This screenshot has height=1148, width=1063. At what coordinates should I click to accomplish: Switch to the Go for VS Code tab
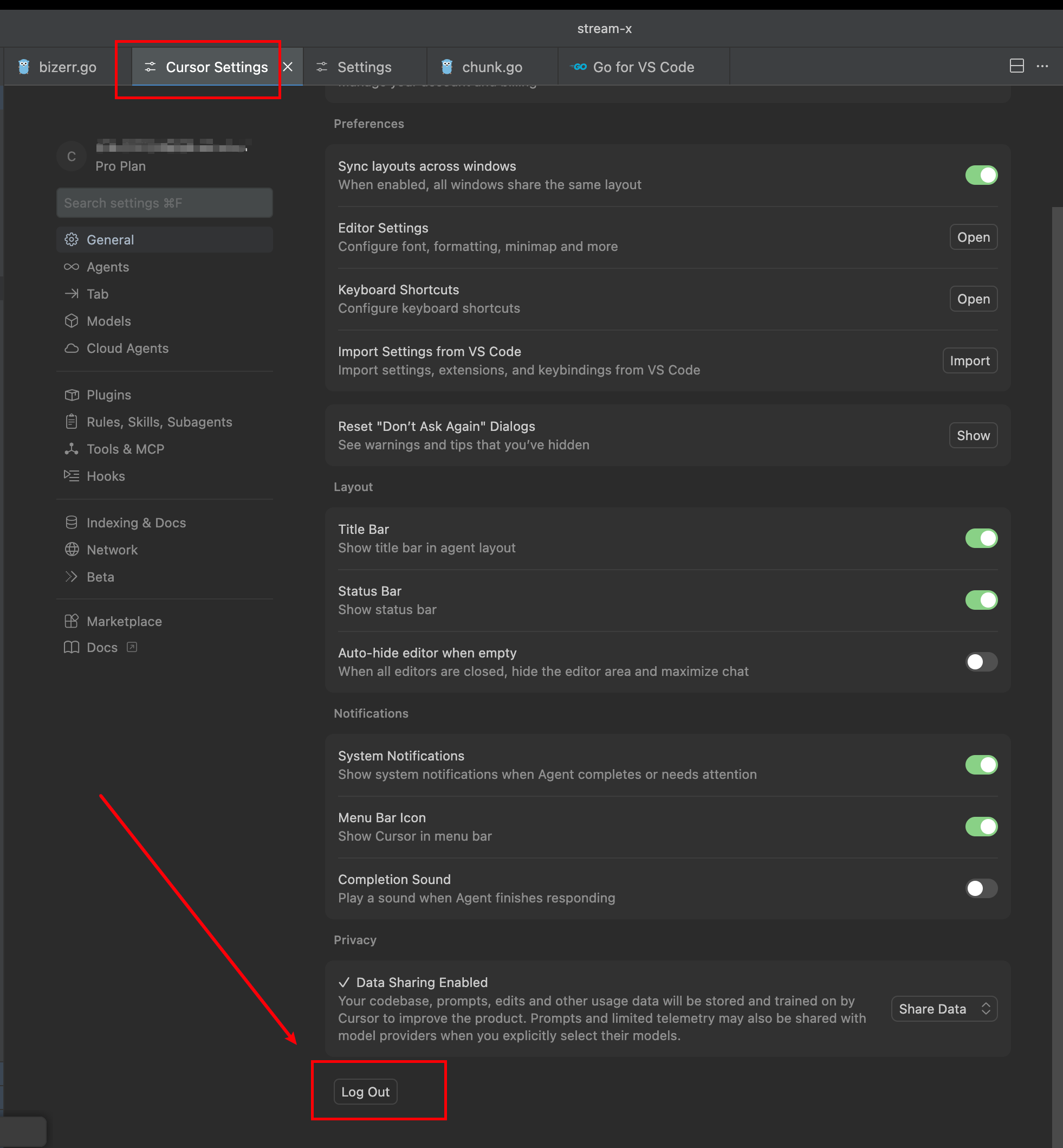[x=644, y=67]
